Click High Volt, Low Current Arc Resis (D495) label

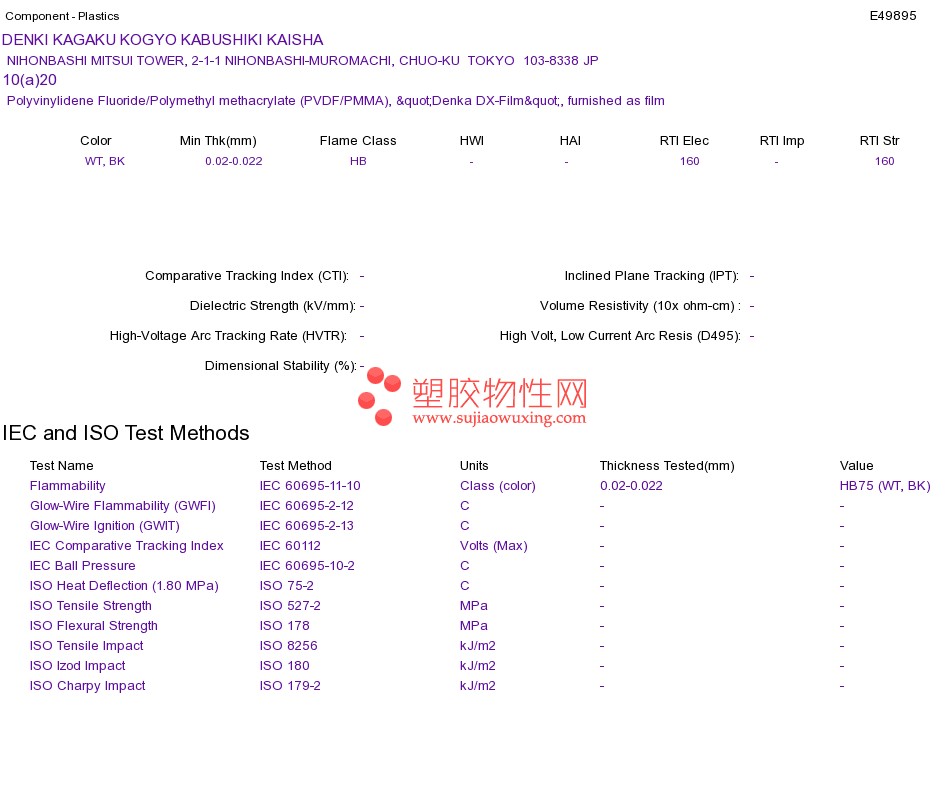(620, 336)
